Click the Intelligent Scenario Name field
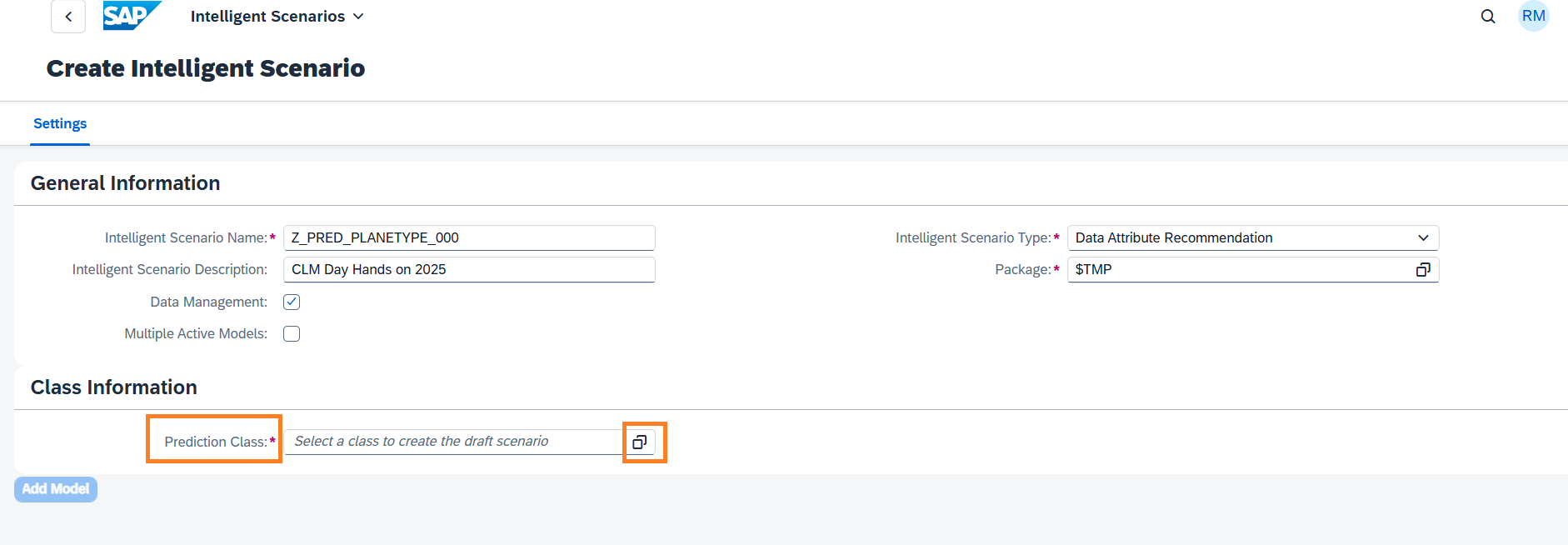The width and height of the screenshot is (1568, 545). click(x=469, y=238)
